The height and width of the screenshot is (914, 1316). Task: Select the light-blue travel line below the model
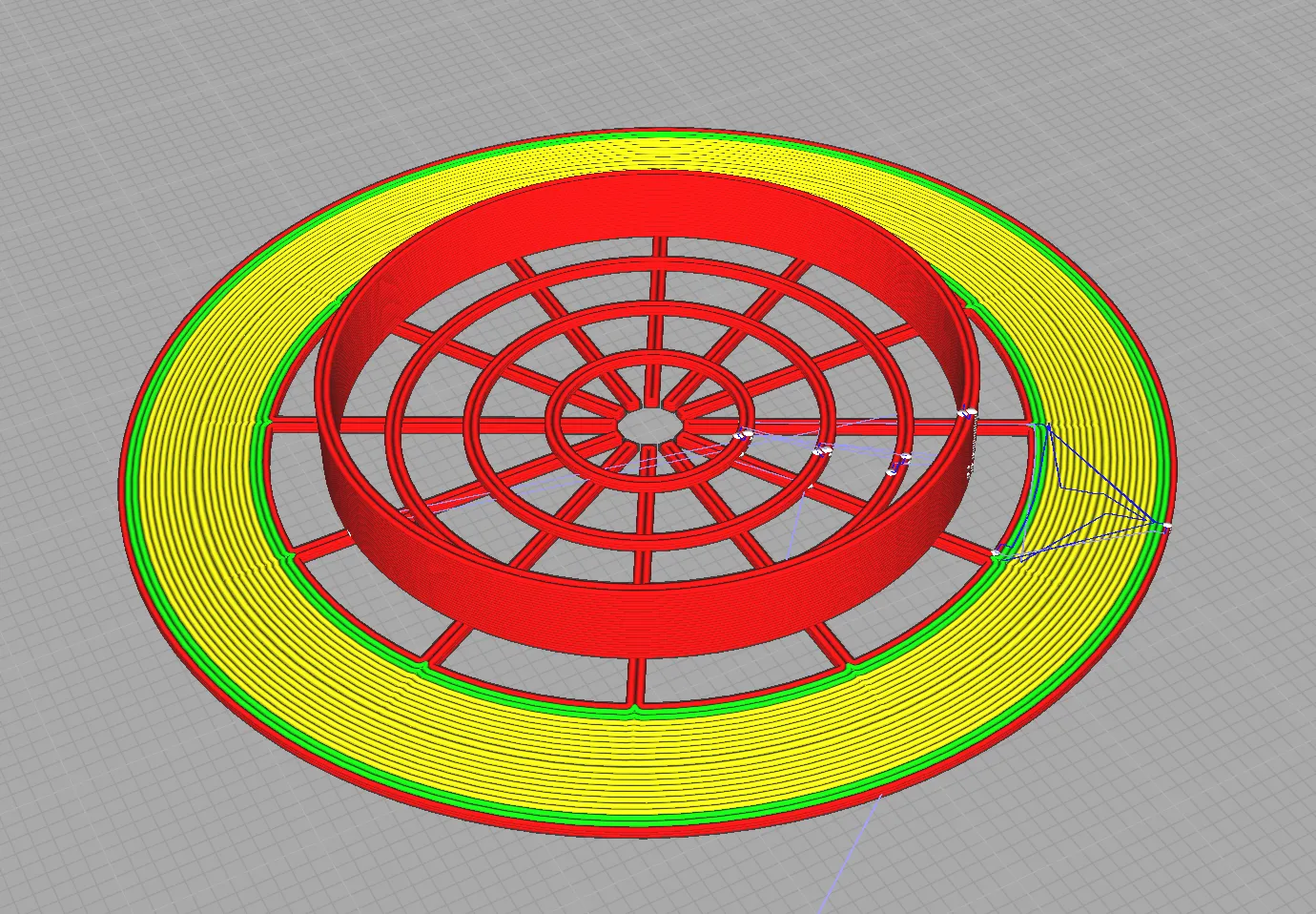pyautogui.click(x=853, y=849)
